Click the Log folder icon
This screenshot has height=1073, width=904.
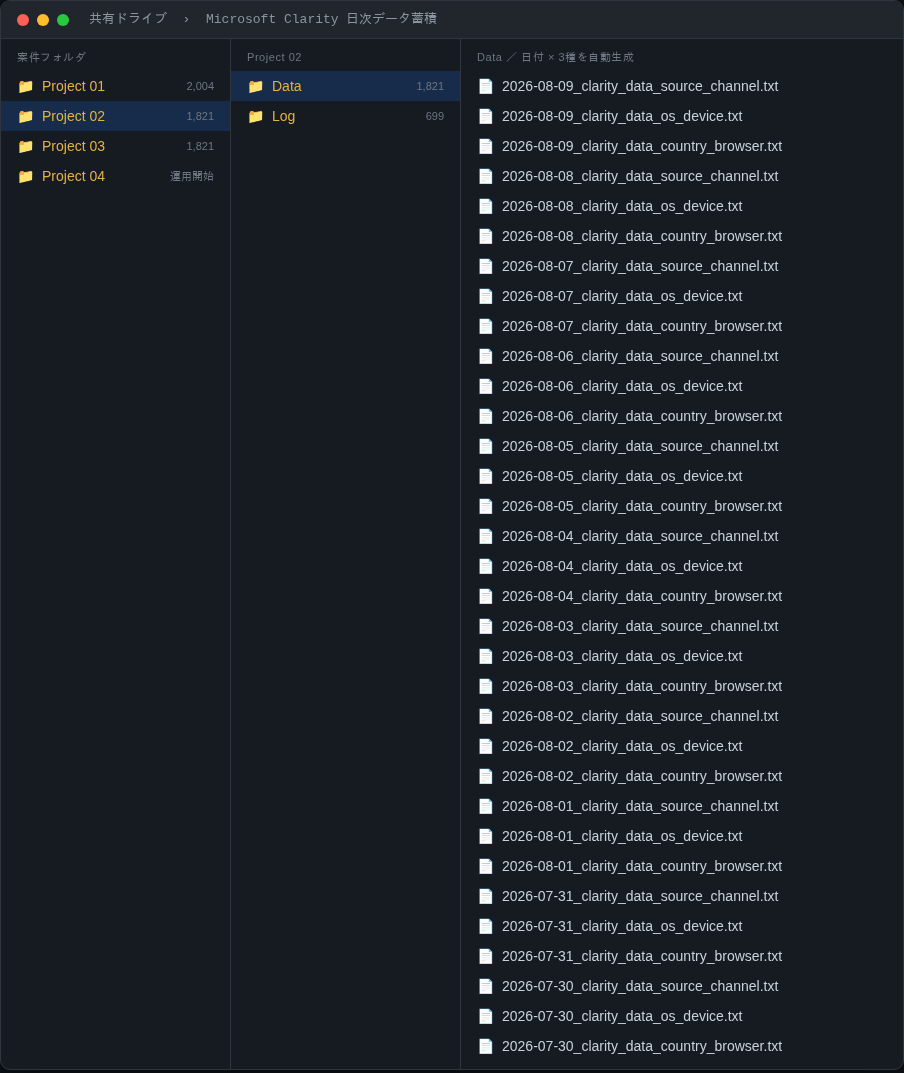(255, 116)
